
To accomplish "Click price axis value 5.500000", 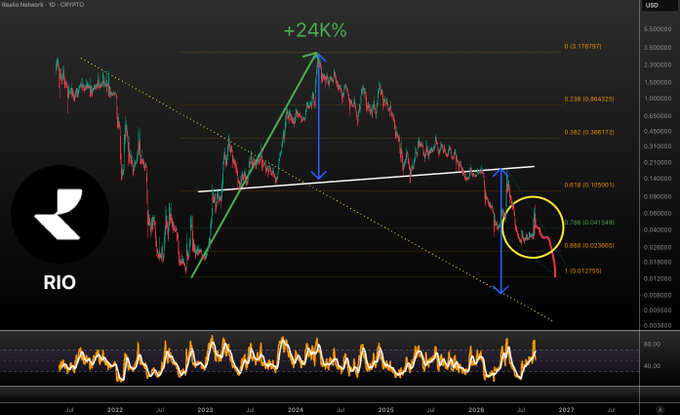I will (x=657, y=29).
